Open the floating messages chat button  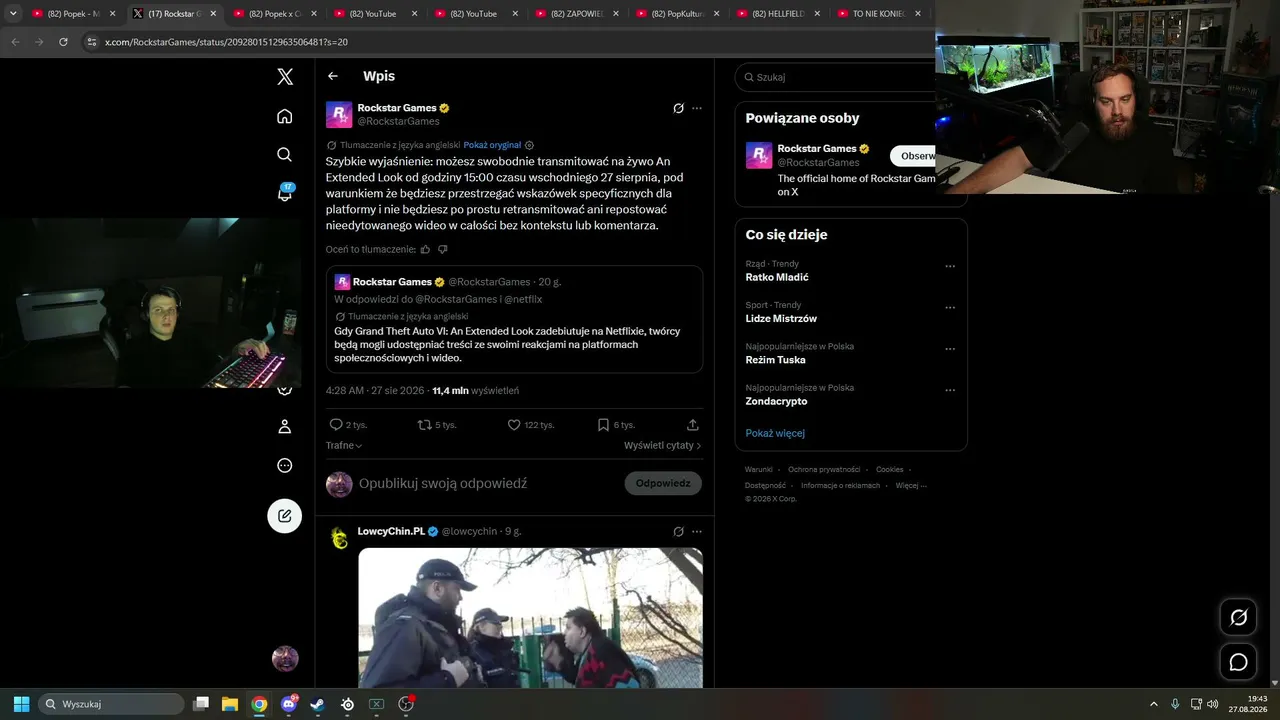1238,662
